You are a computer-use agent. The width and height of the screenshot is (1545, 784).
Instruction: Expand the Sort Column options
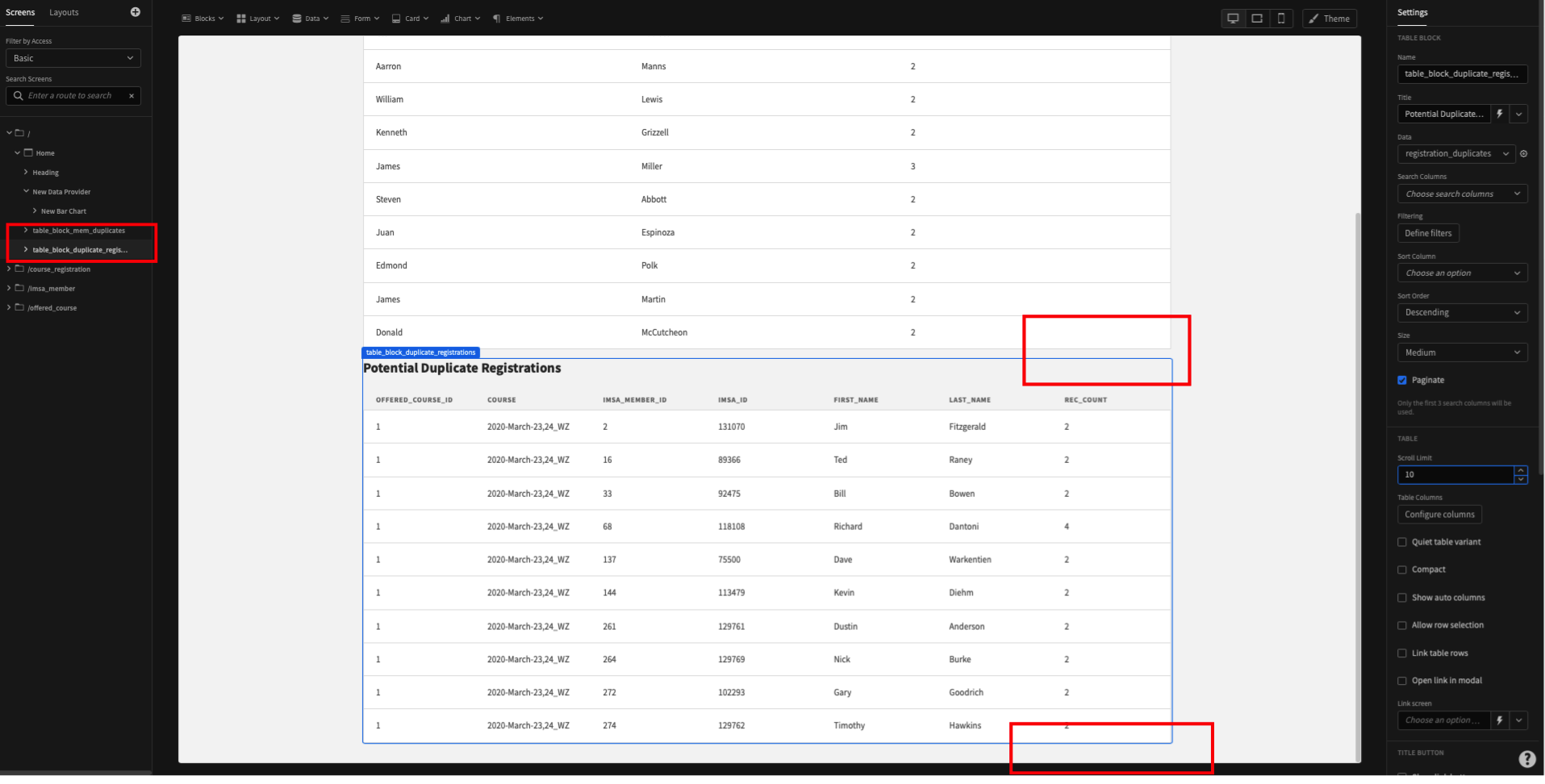1462,273
